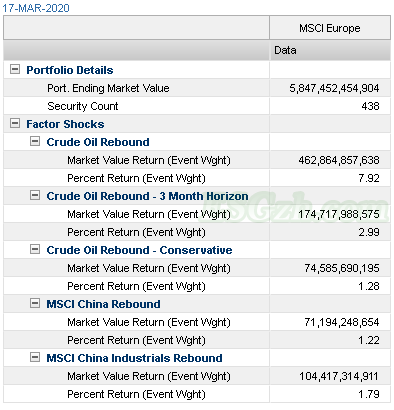
Task: Select the Factor Shocks heading
Action: pos(65,124)
